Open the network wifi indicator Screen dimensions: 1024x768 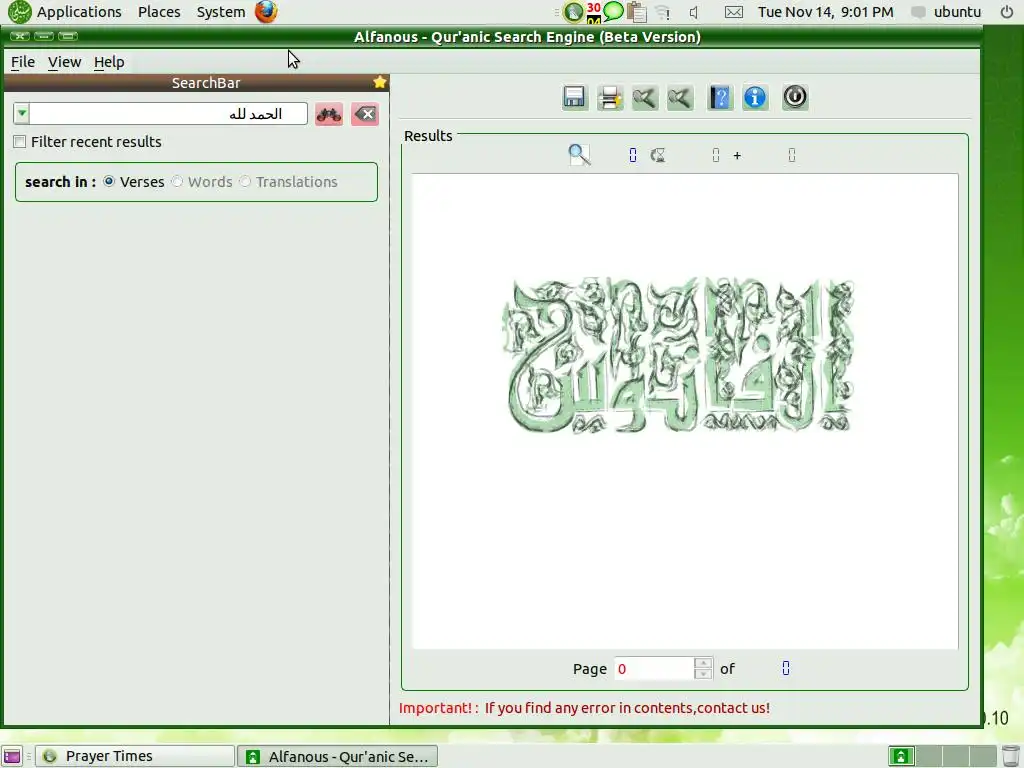click(663, 12)
